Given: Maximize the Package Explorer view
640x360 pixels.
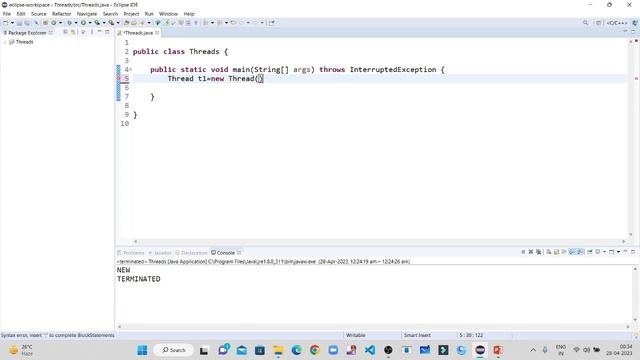Looking at the screenshot, I should click(107, 32).
